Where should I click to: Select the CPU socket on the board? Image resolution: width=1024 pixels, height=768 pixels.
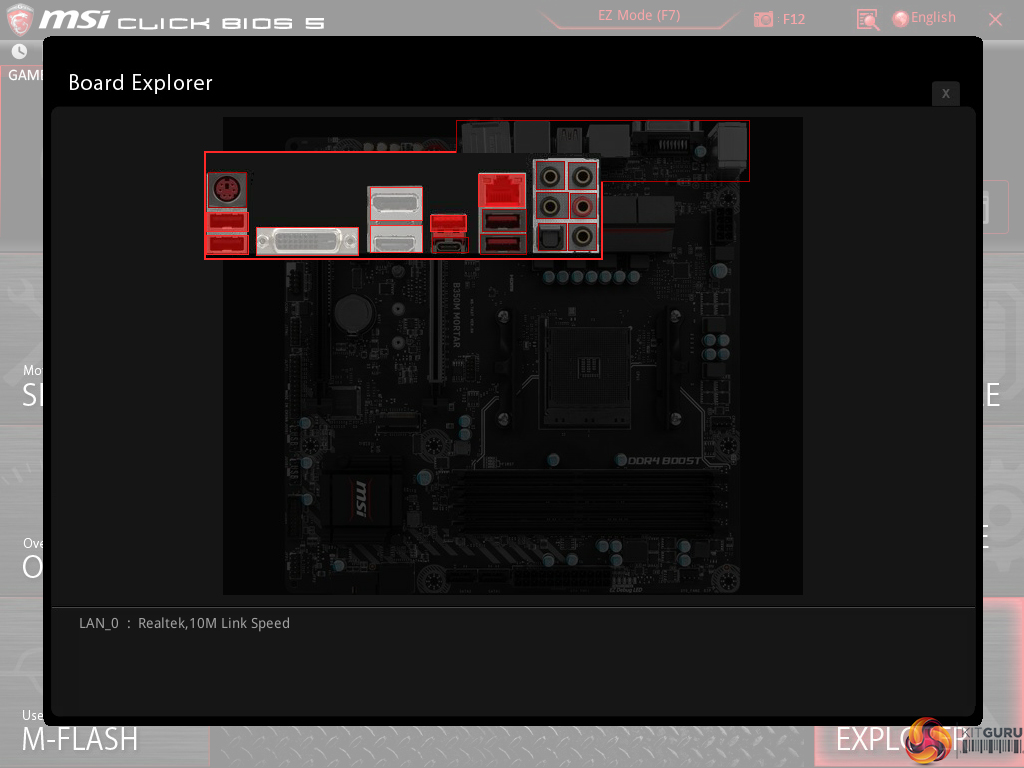(588, 376)
